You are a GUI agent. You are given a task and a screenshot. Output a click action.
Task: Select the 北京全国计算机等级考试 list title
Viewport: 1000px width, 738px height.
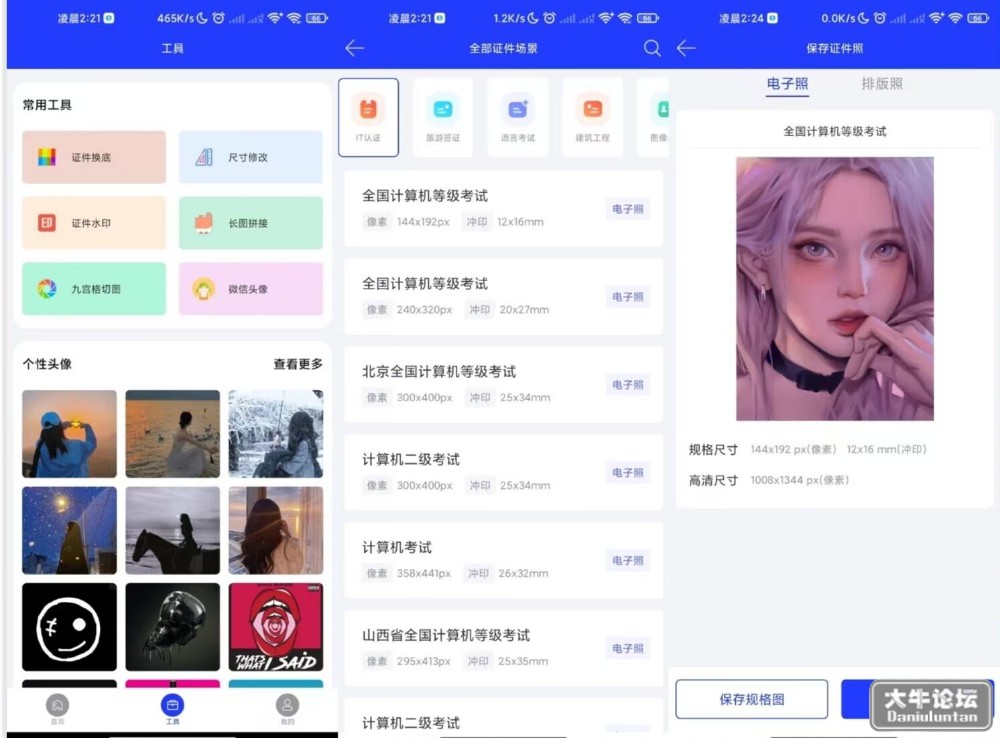click(439, 371)
